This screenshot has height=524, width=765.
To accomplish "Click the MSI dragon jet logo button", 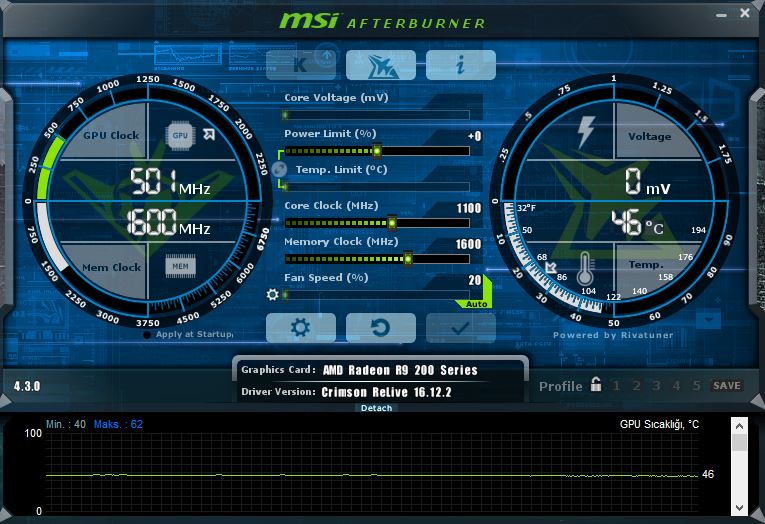I will [381, 64].
